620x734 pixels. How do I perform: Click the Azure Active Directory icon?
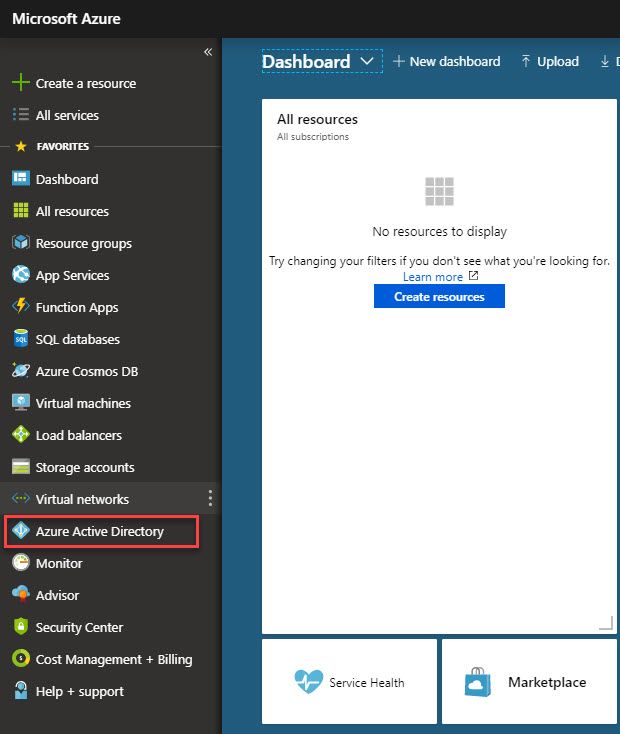(x=21, y=530)
